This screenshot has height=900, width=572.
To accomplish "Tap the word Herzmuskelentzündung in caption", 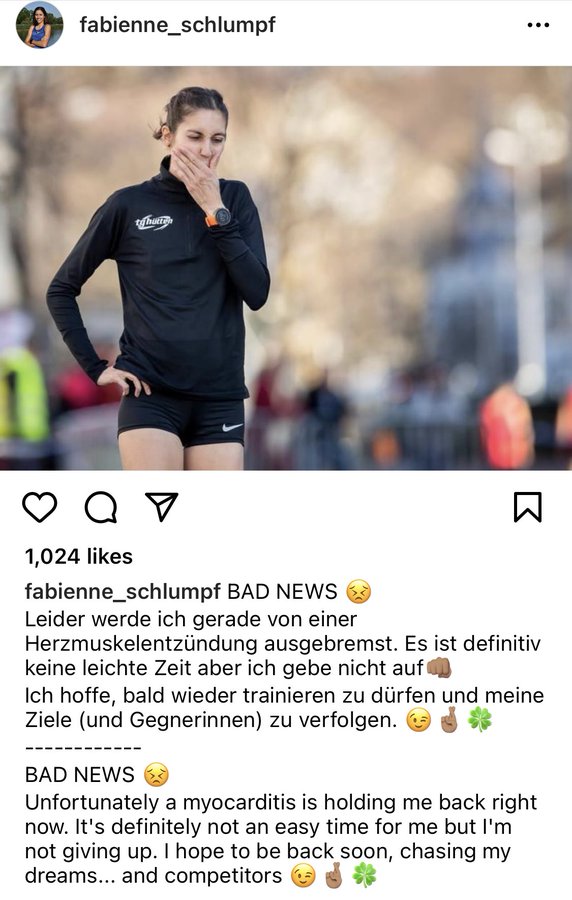I will click(141, 644).
